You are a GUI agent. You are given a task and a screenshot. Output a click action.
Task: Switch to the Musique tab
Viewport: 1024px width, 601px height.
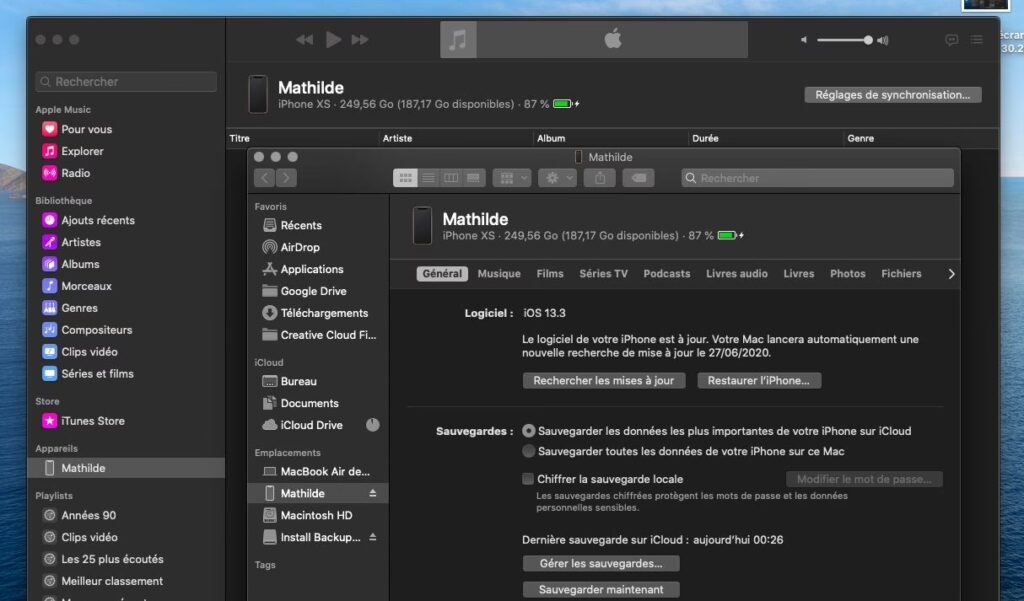pos(499,274)
